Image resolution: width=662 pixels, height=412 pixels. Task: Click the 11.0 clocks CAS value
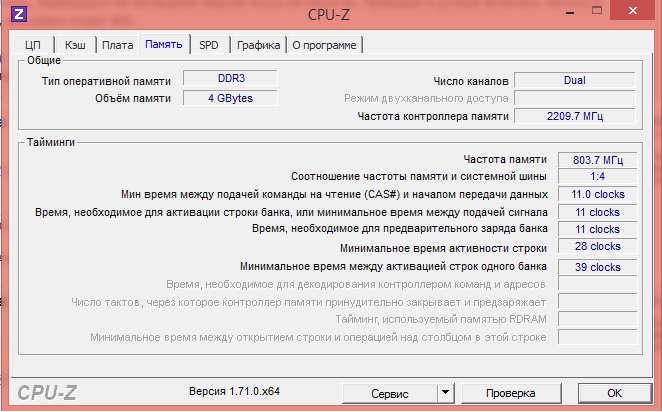point(598,194)
